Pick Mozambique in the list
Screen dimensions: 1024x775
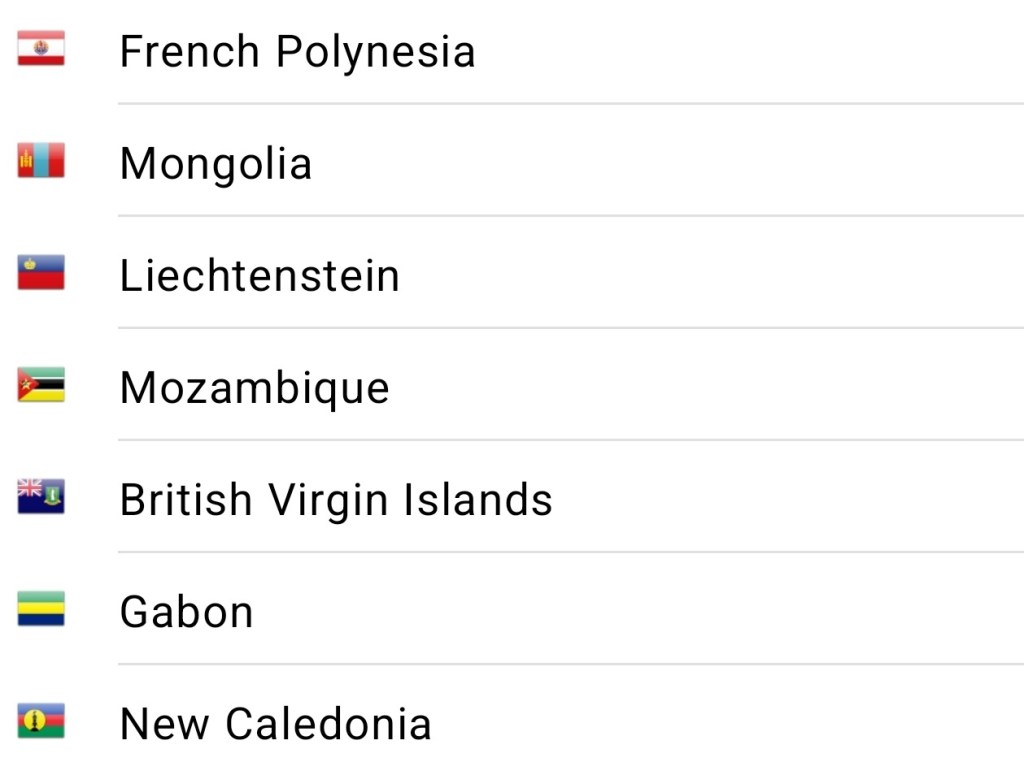click(255, 387)
